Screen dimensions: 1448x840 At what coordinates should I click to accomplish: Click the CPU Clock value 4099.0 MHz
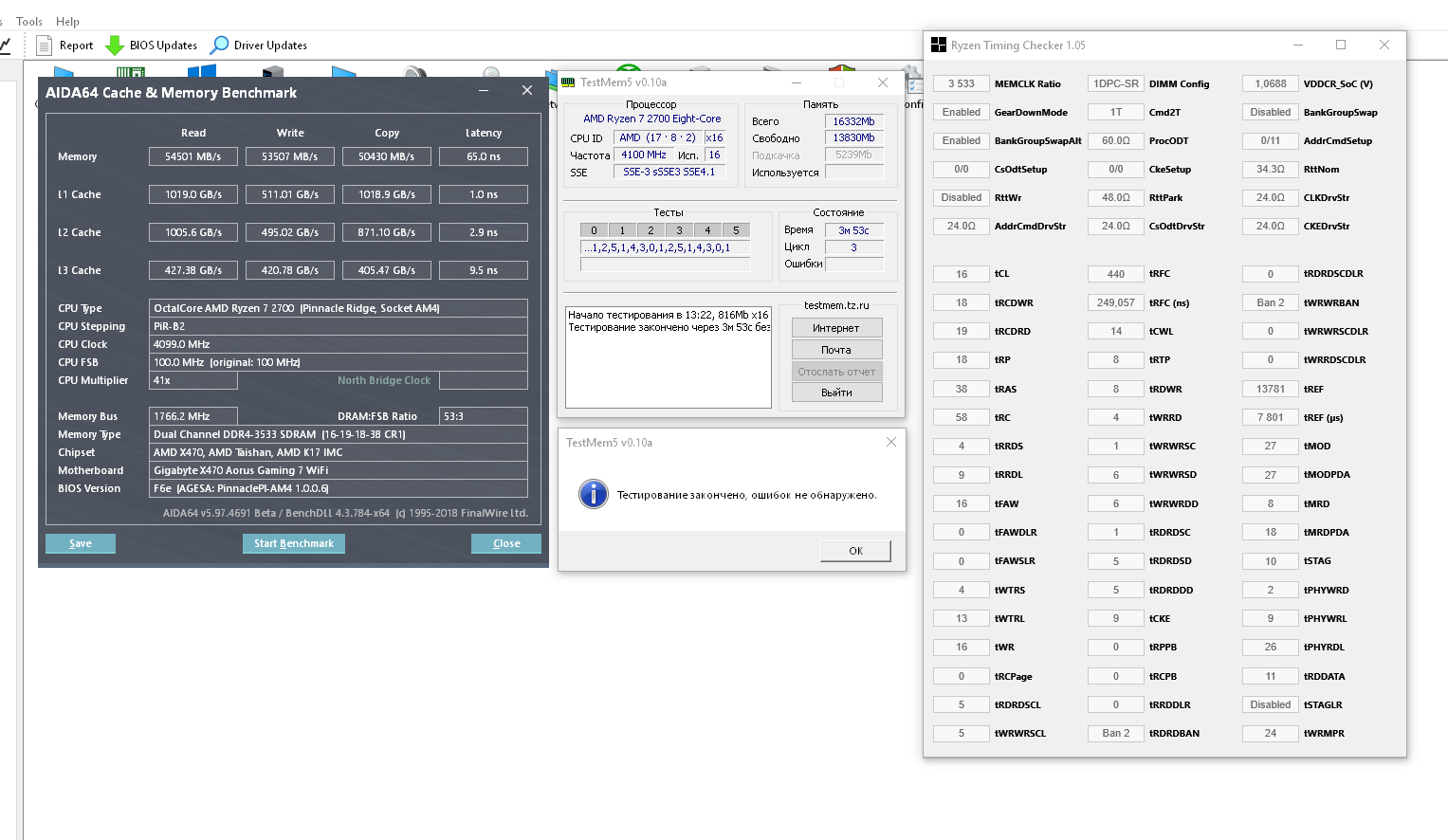339,344
